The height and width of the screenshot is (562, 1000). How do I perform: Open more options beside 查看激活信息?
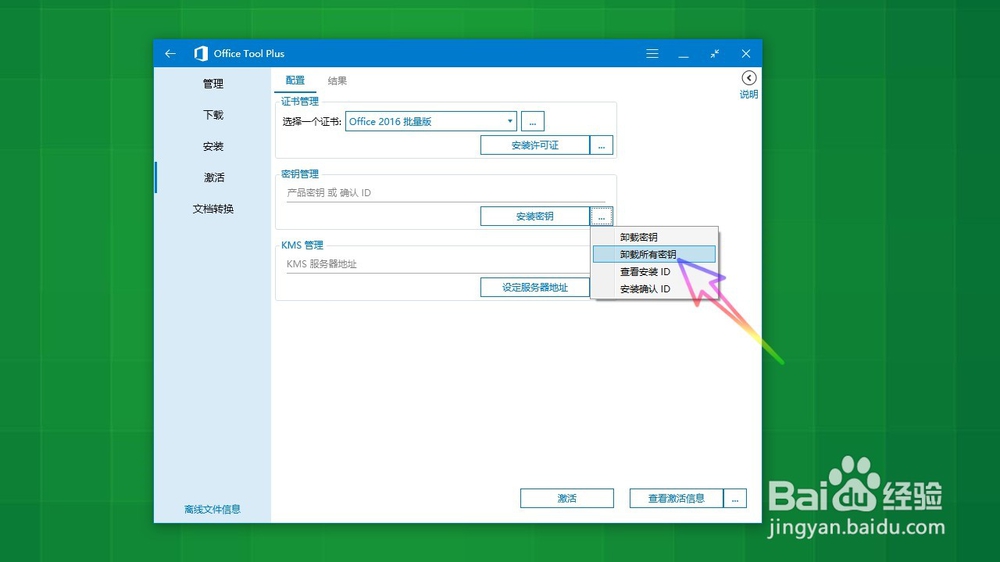pos(735,498)
